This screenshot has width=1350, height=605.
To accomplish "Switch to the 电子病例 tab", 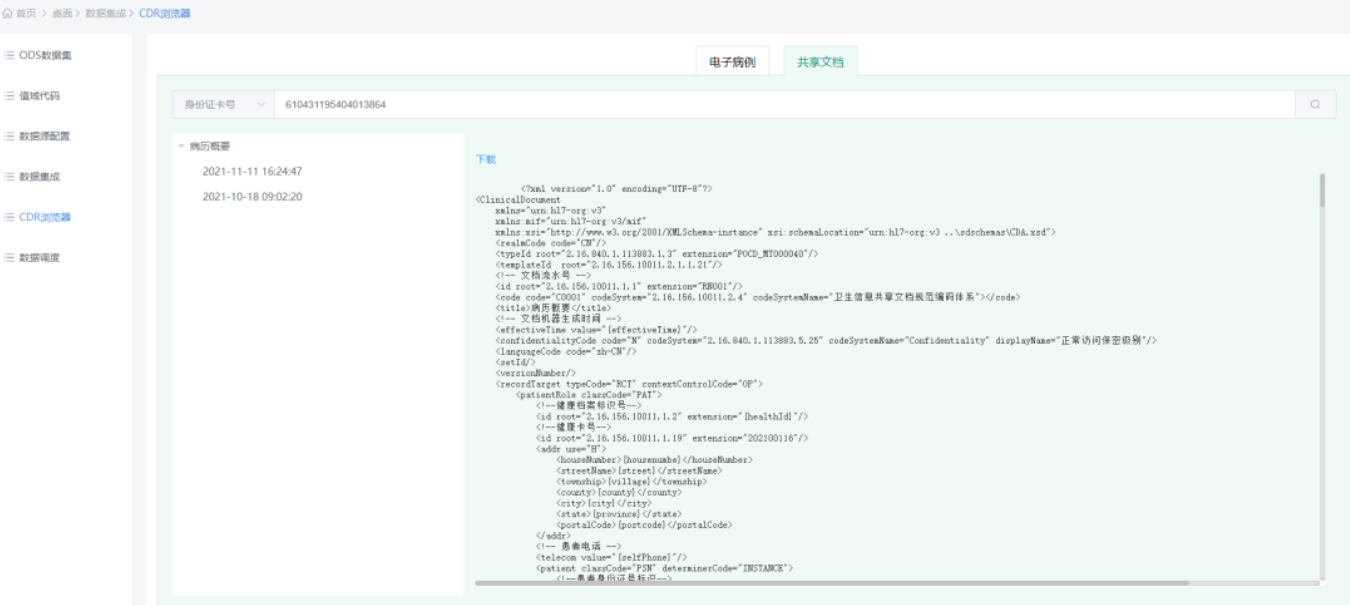I will tap(732, 62).
